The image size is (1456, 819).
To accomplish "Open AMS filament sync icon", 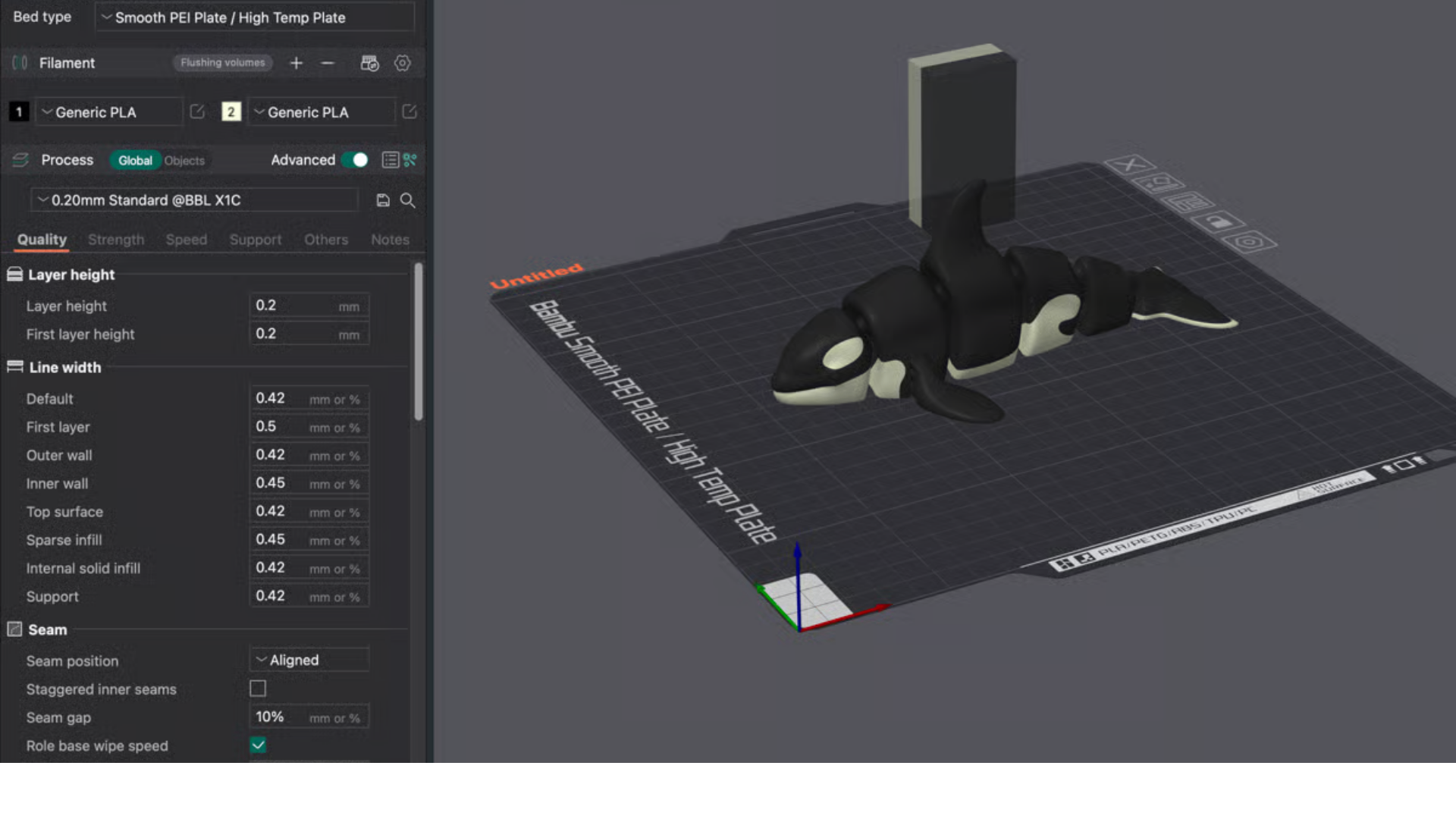I will 369,63.
